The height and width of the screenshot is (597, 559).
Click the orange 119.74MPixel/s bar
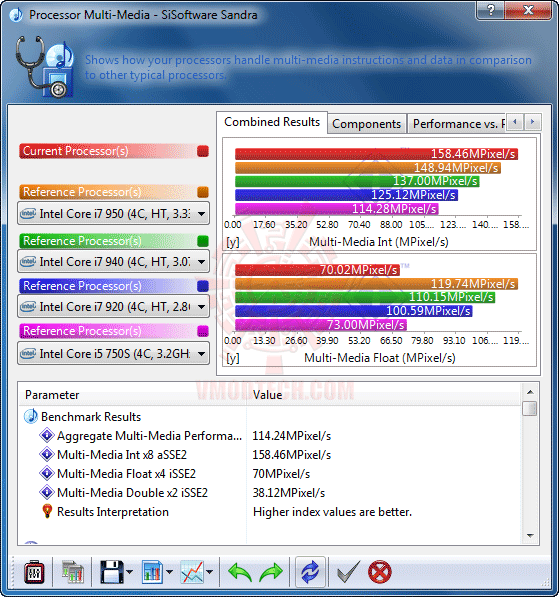[x=376, y=284]
